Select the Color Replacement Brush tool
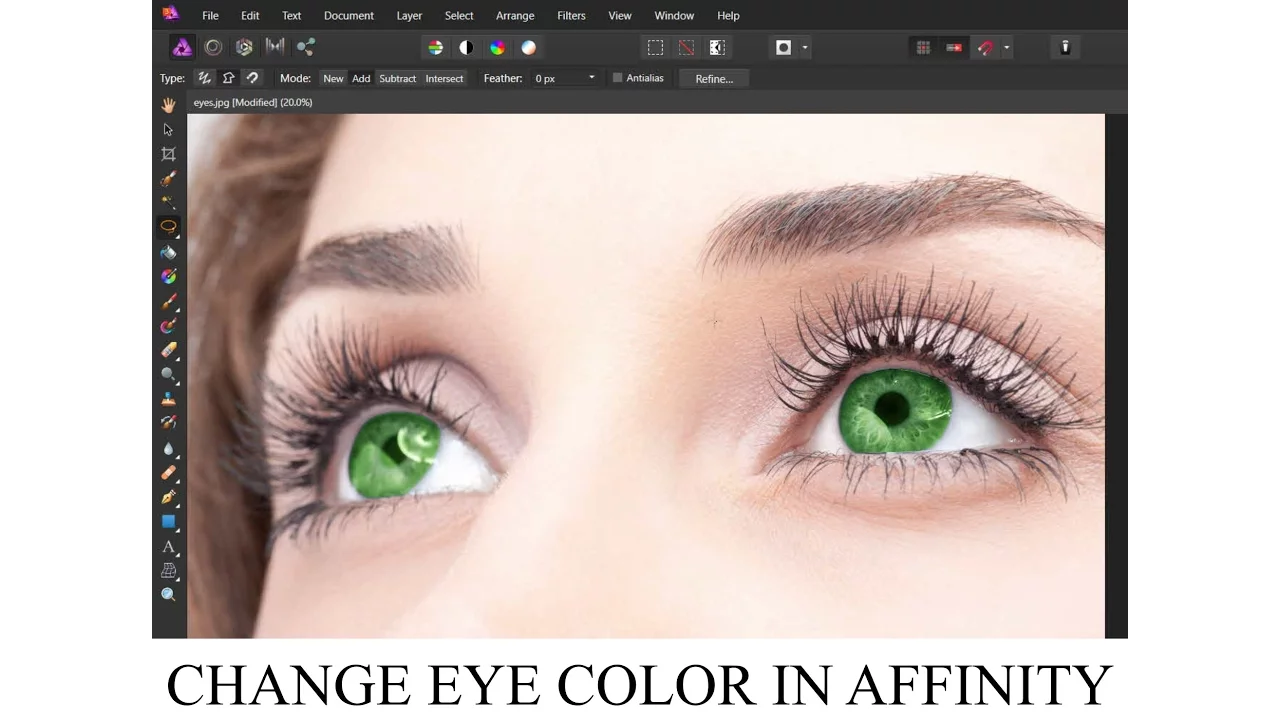This screenshot has height=720, width=1280. 168,325
